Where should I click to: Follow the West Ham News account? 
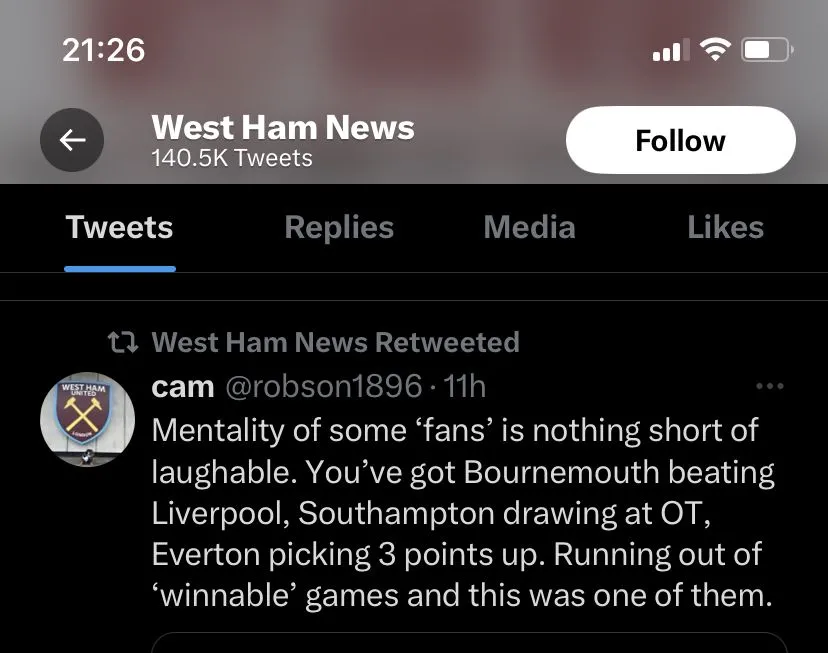click(680, 141)
